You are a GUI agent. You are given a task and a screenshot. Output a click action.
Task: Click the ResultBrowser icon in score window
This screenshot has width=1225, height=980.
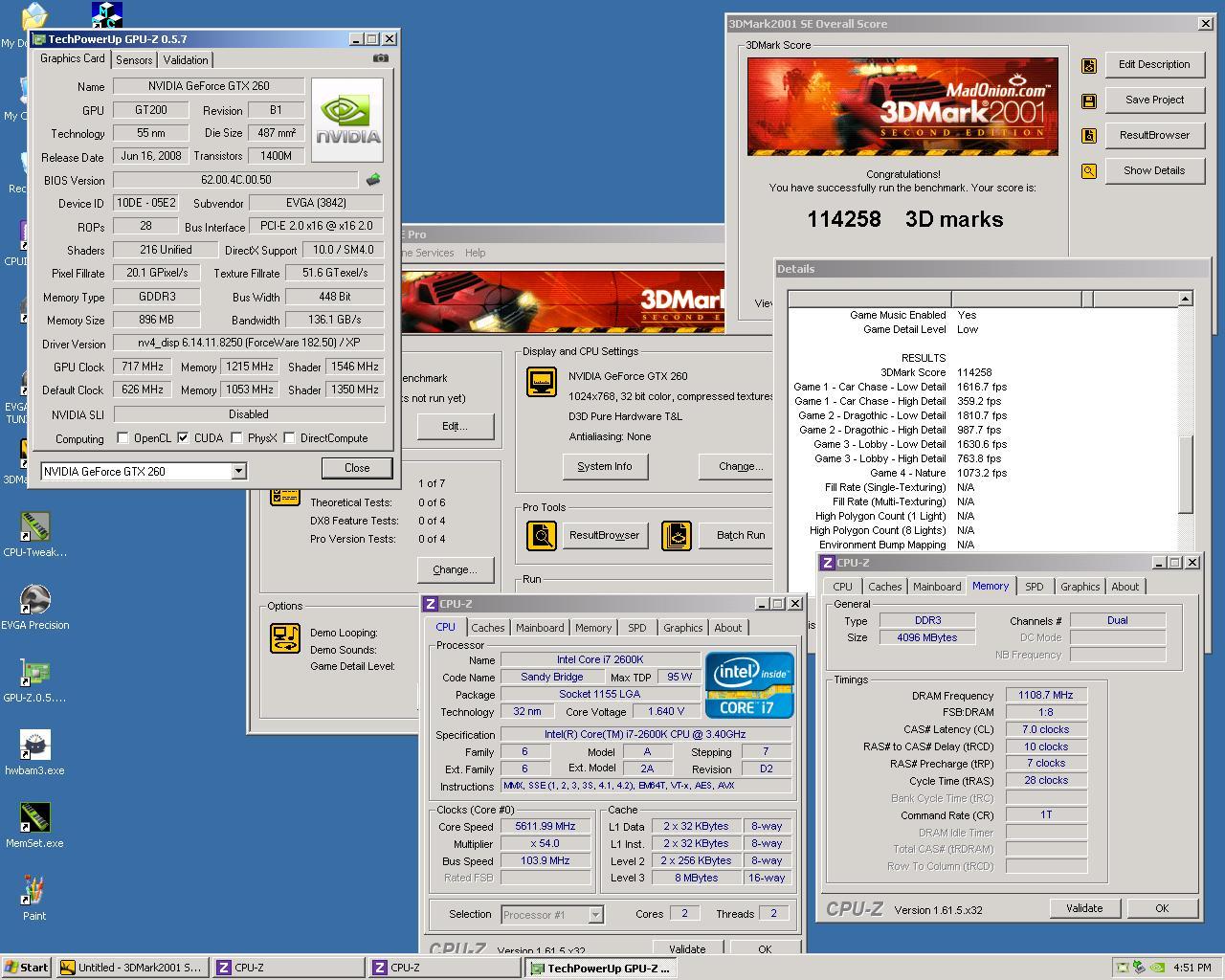coord(1089,136)
